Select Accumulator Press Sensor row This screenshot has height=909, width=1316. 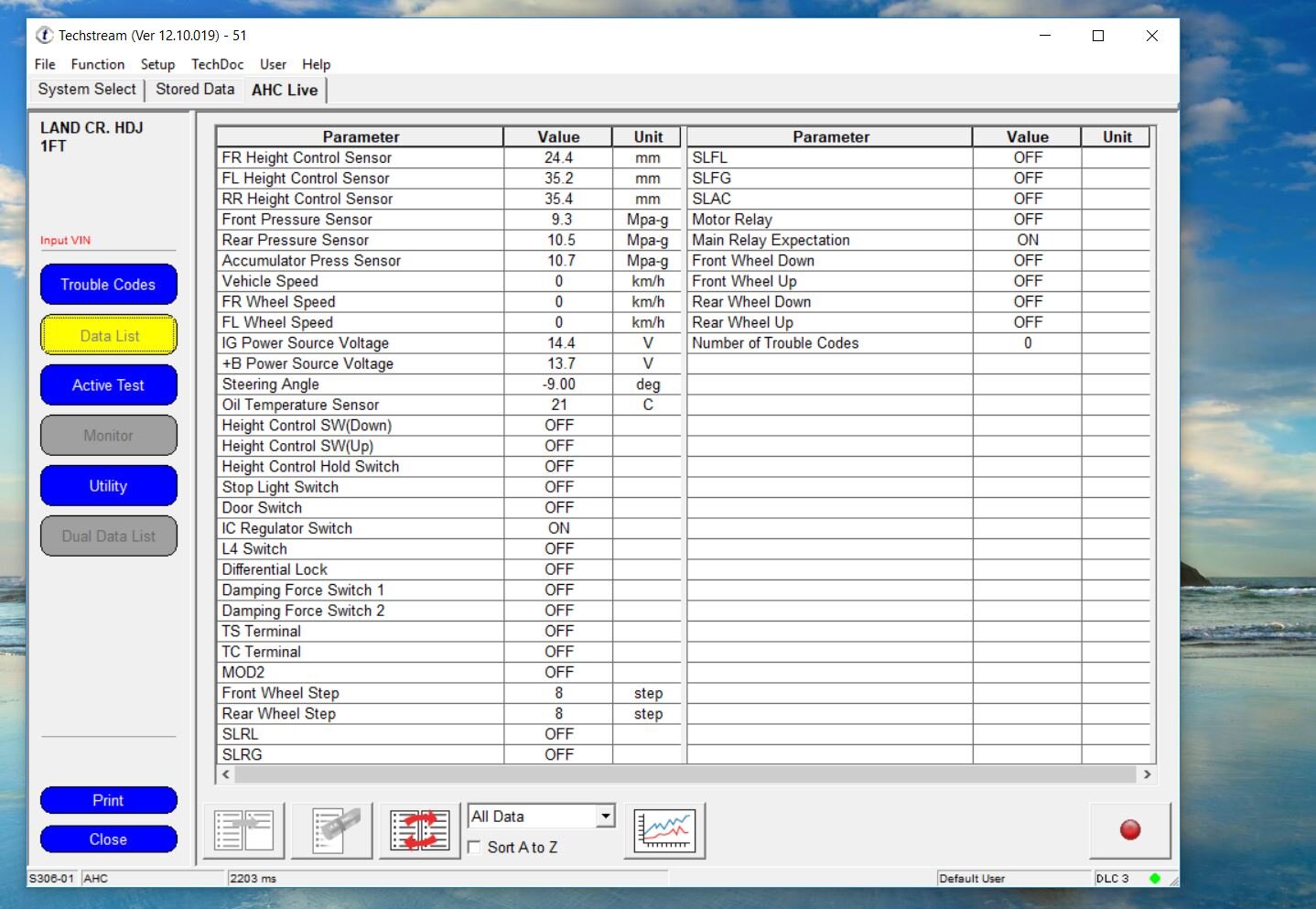pos(448,261)
